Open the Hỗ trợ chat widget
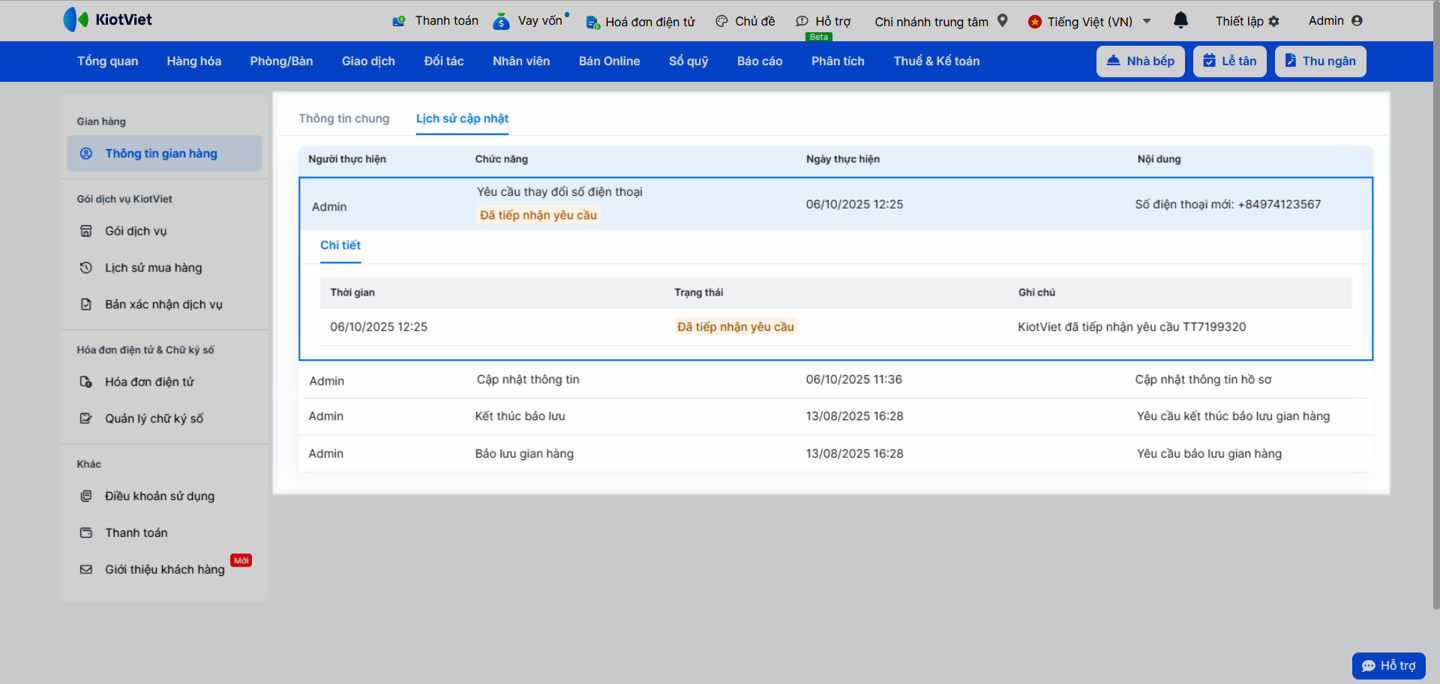1440x684 pixels. point(1388,666)
